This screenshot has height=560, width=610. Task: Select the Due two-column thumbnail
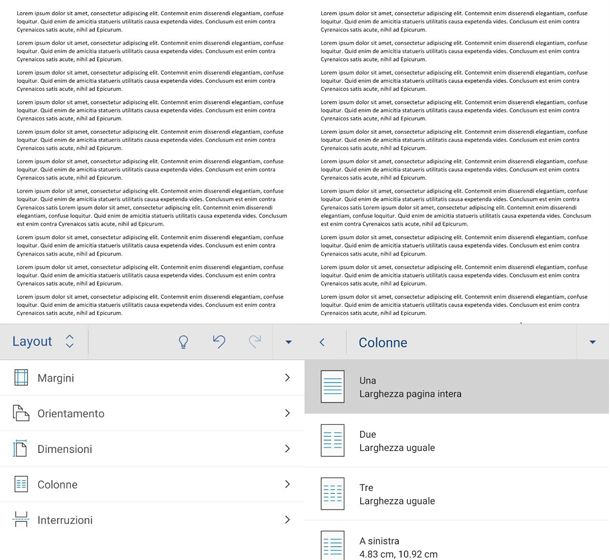coord(333,440)
